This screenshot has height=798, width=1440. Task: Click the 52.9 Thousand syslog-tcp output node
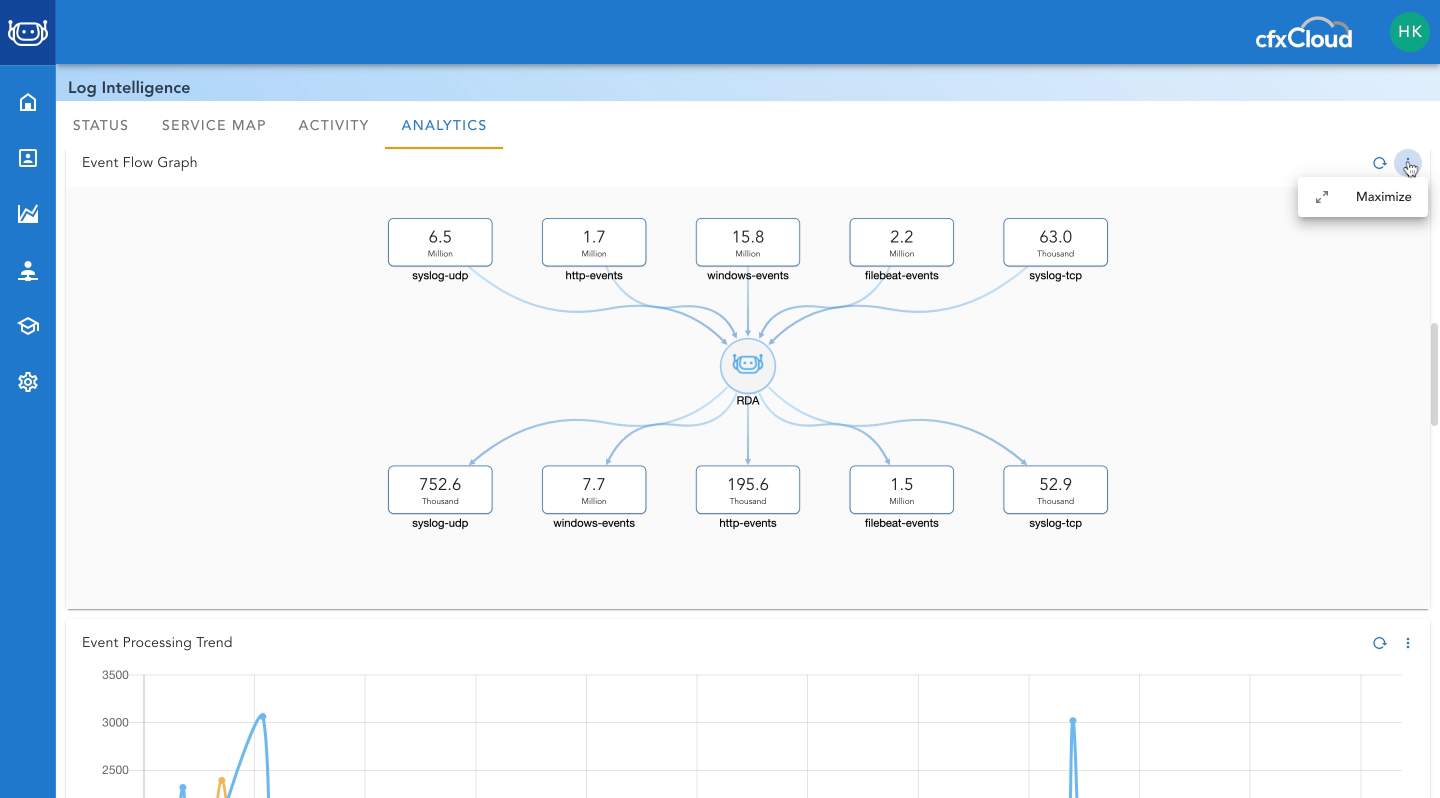pos(1056,490)
